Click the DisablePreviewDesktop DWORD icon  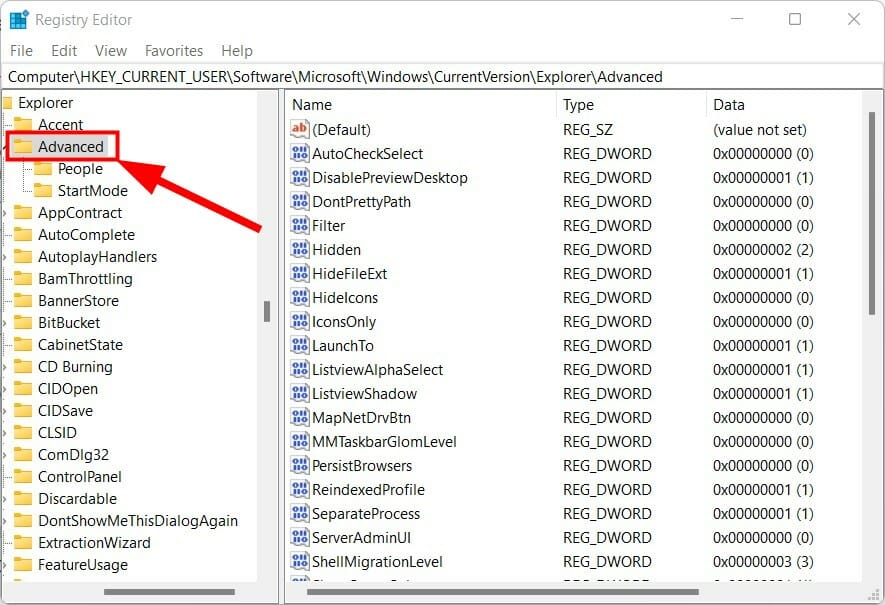coord(300,177)
